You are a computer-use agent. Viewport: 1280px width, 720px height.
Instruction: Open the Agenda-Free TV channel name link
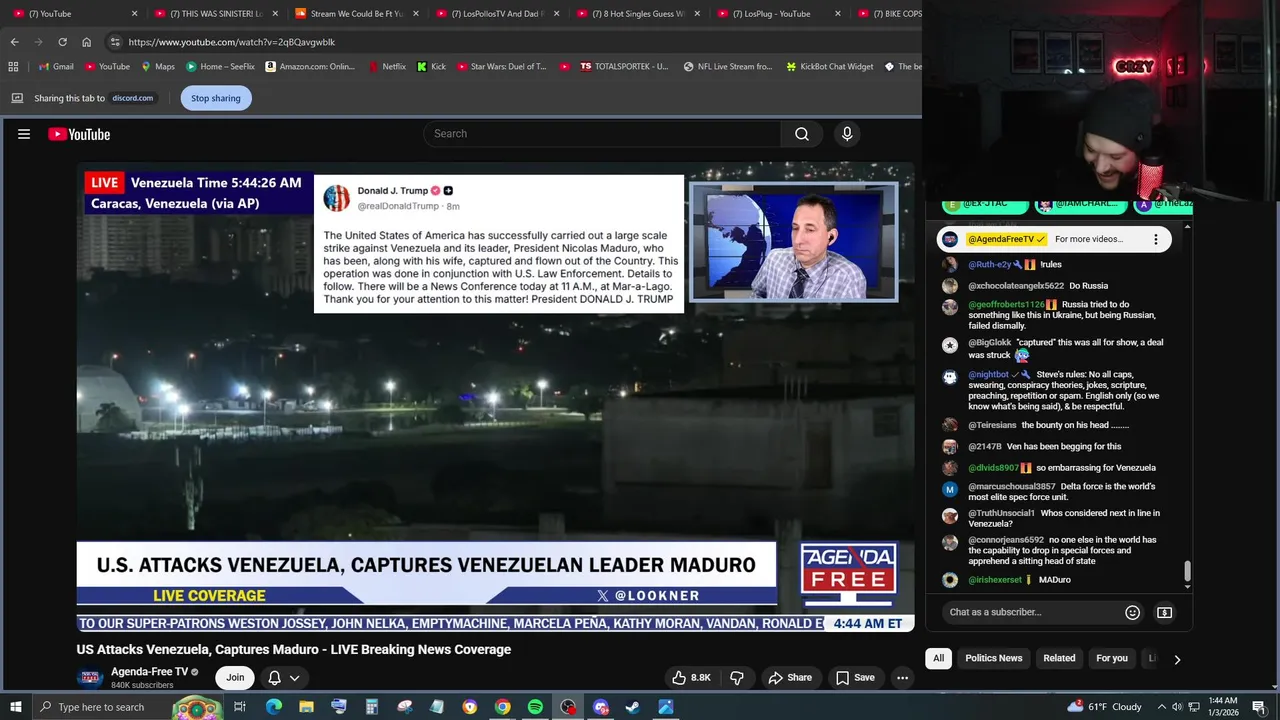(x=150, y=672)
